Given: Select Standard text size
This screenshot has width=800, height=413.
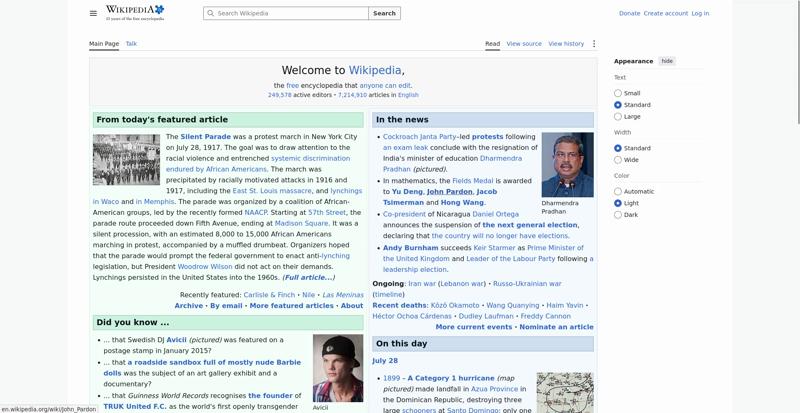Looking at the screenshot, I should pyautogui.click(x=618, y=105).
